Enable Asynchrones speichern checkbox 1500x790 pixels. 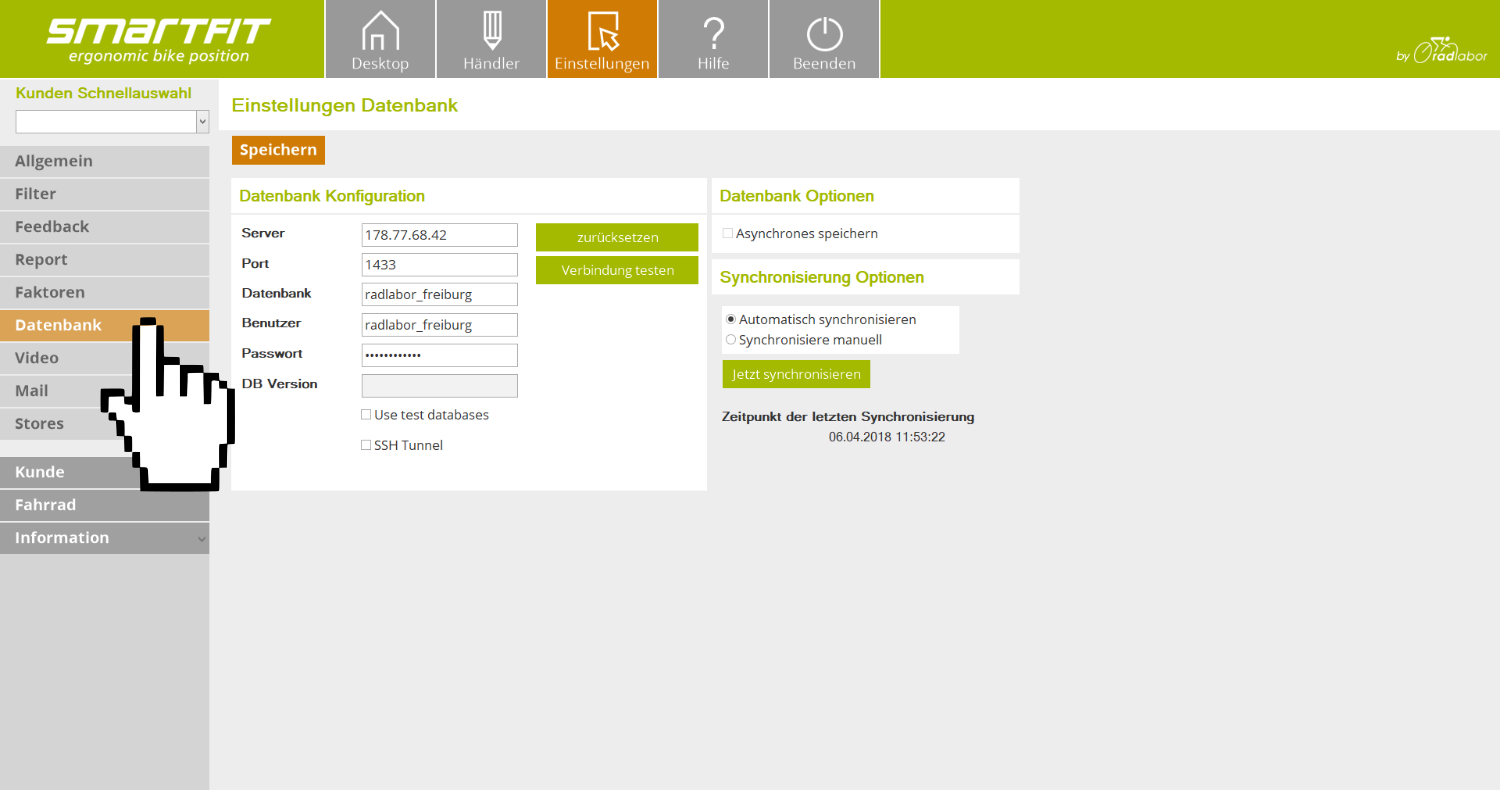tap(728, 233)
